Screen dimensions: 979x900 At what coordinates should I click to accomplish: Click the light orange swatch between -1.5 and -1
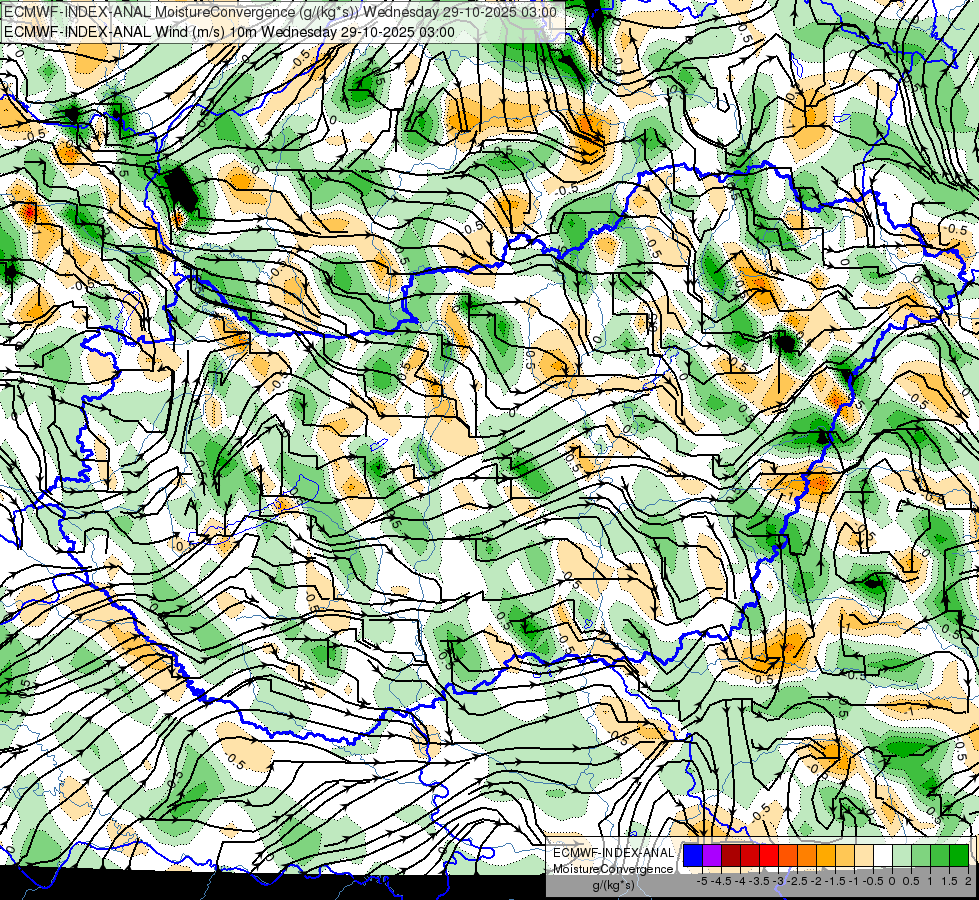[845, 856]
